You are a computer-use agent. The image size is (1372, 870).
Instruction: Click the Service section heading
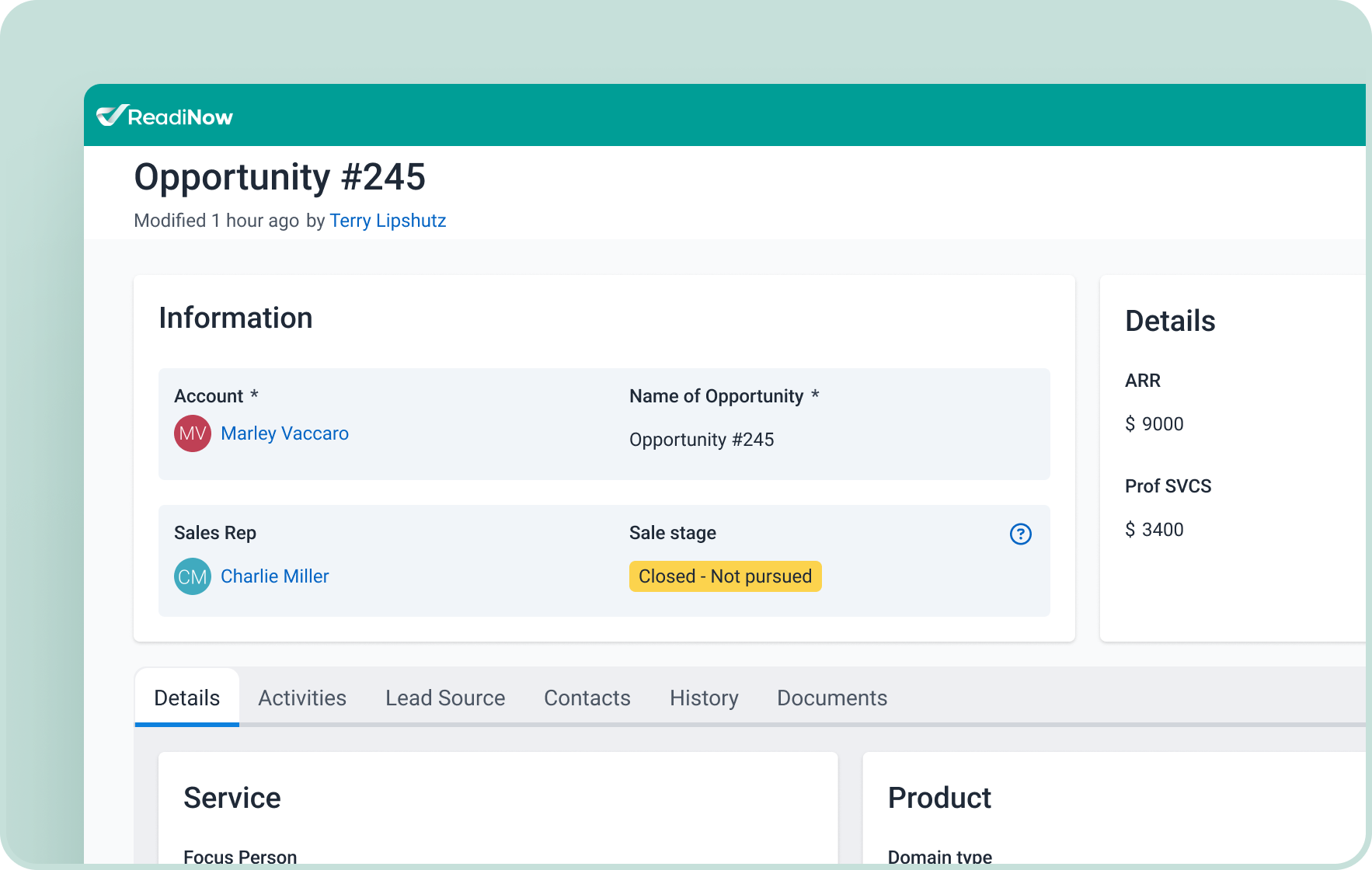[232, 798]
